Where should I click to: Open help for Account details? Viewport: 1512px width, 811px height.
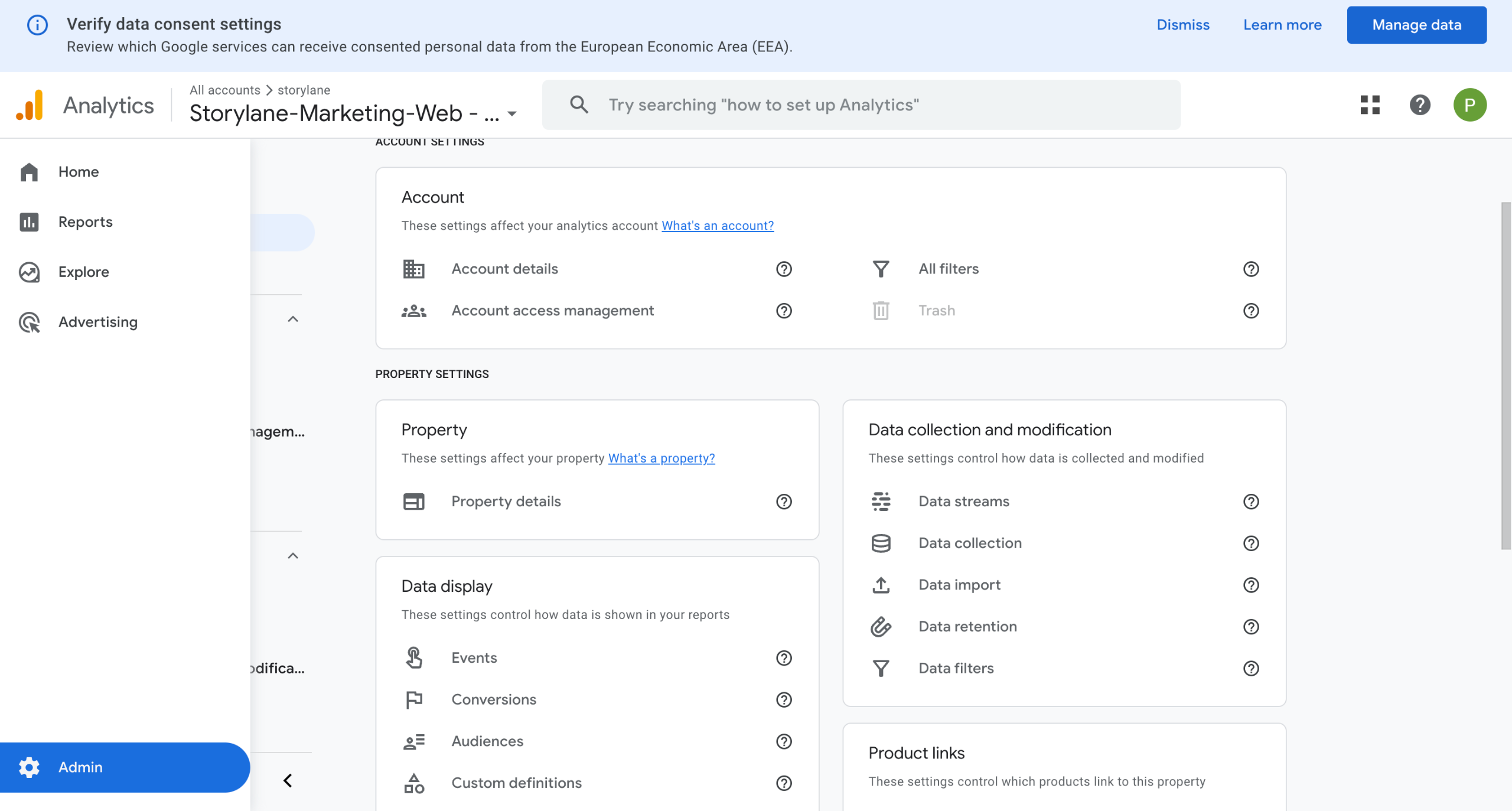[784, 269]
